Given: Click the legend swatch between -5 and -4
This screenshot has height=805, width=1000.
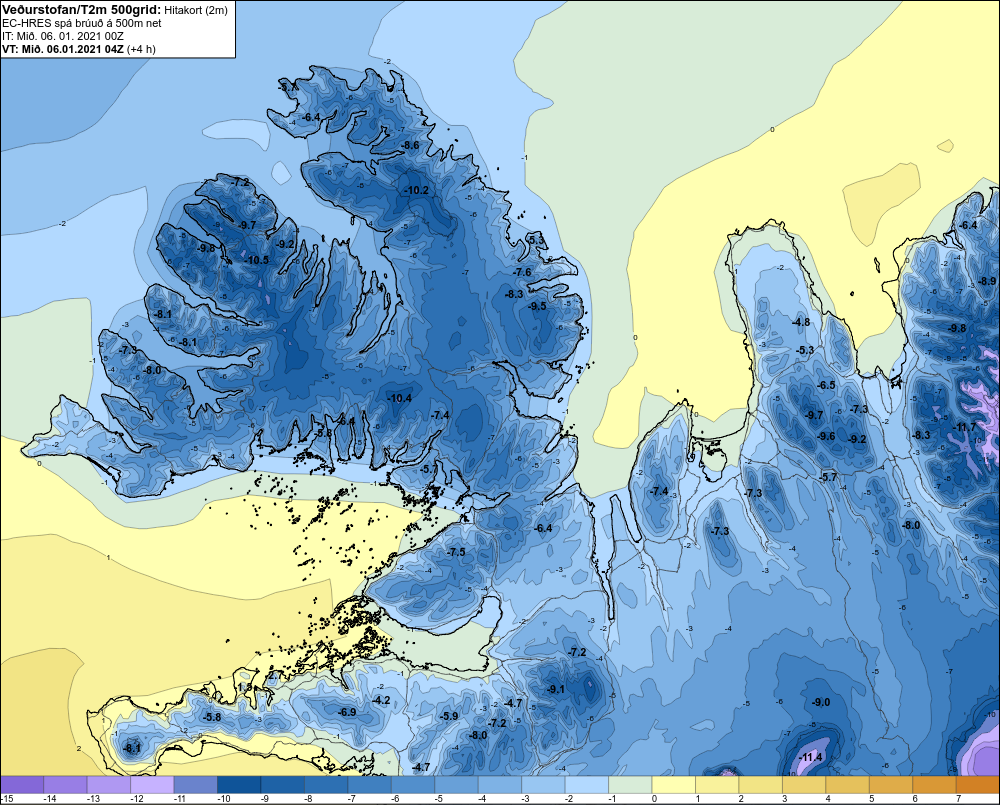Looking at the screenshot, I should coord(457,785).
